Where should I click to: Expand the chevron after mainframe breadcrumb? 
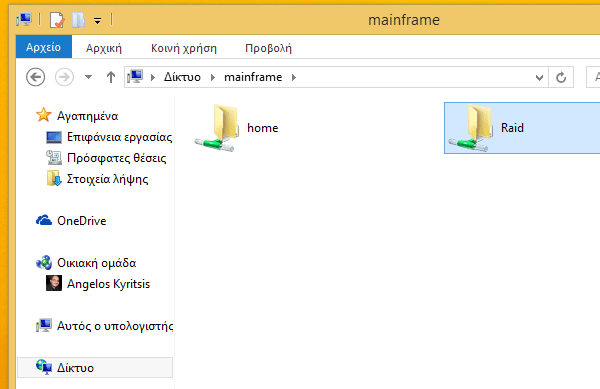pos(294,77)
